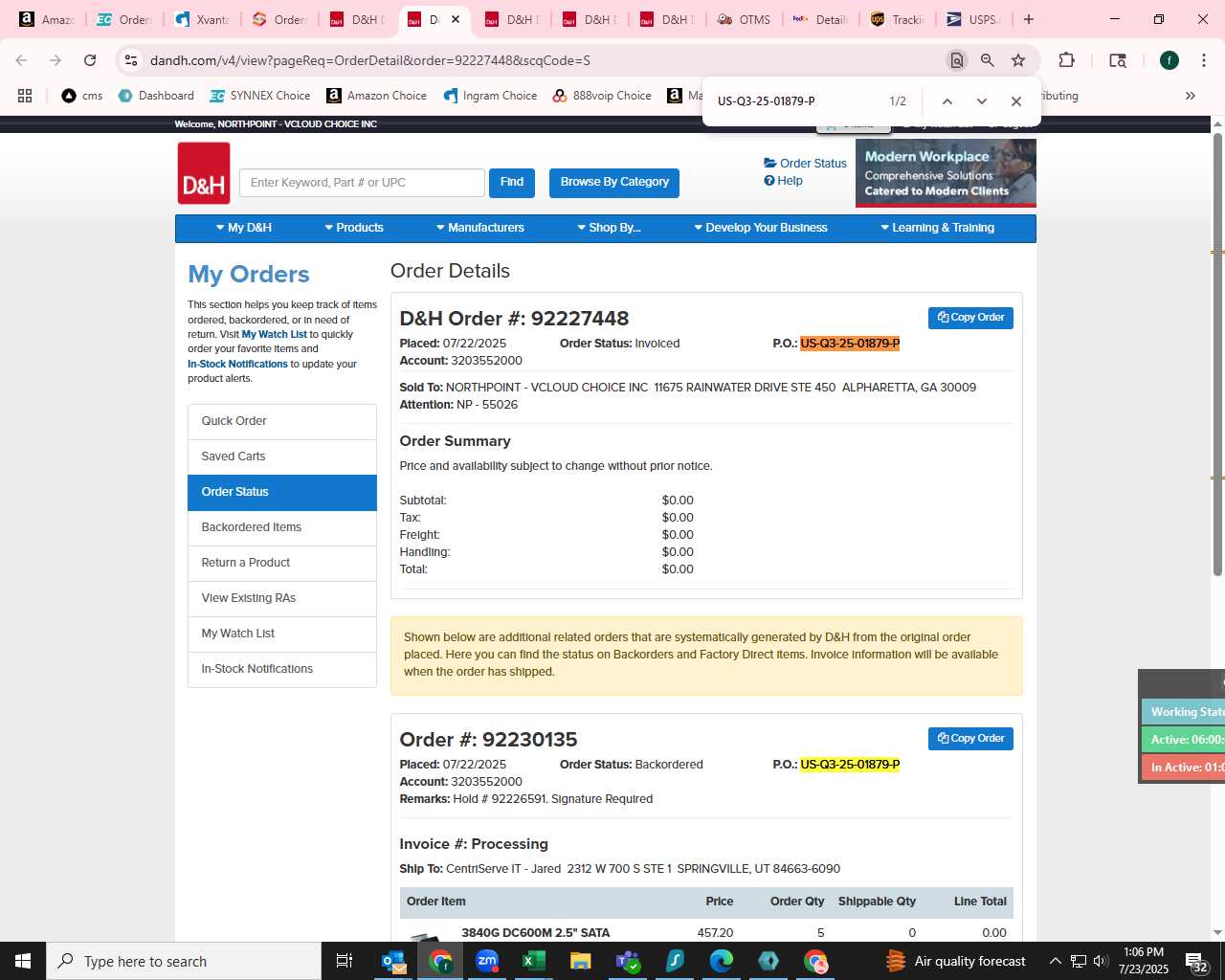Open Chrome profile avatar

click(x=1169, y=60)
